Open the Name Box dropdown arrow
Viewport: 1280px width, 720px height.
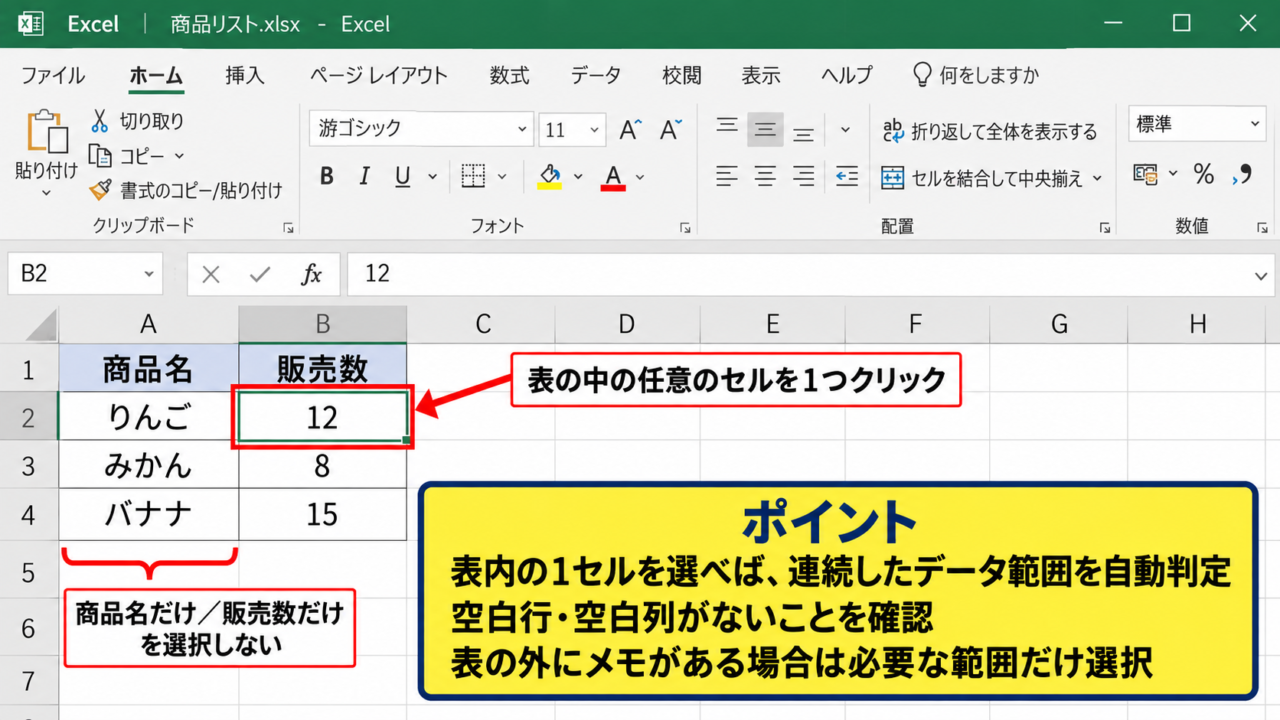pos(149,274)
